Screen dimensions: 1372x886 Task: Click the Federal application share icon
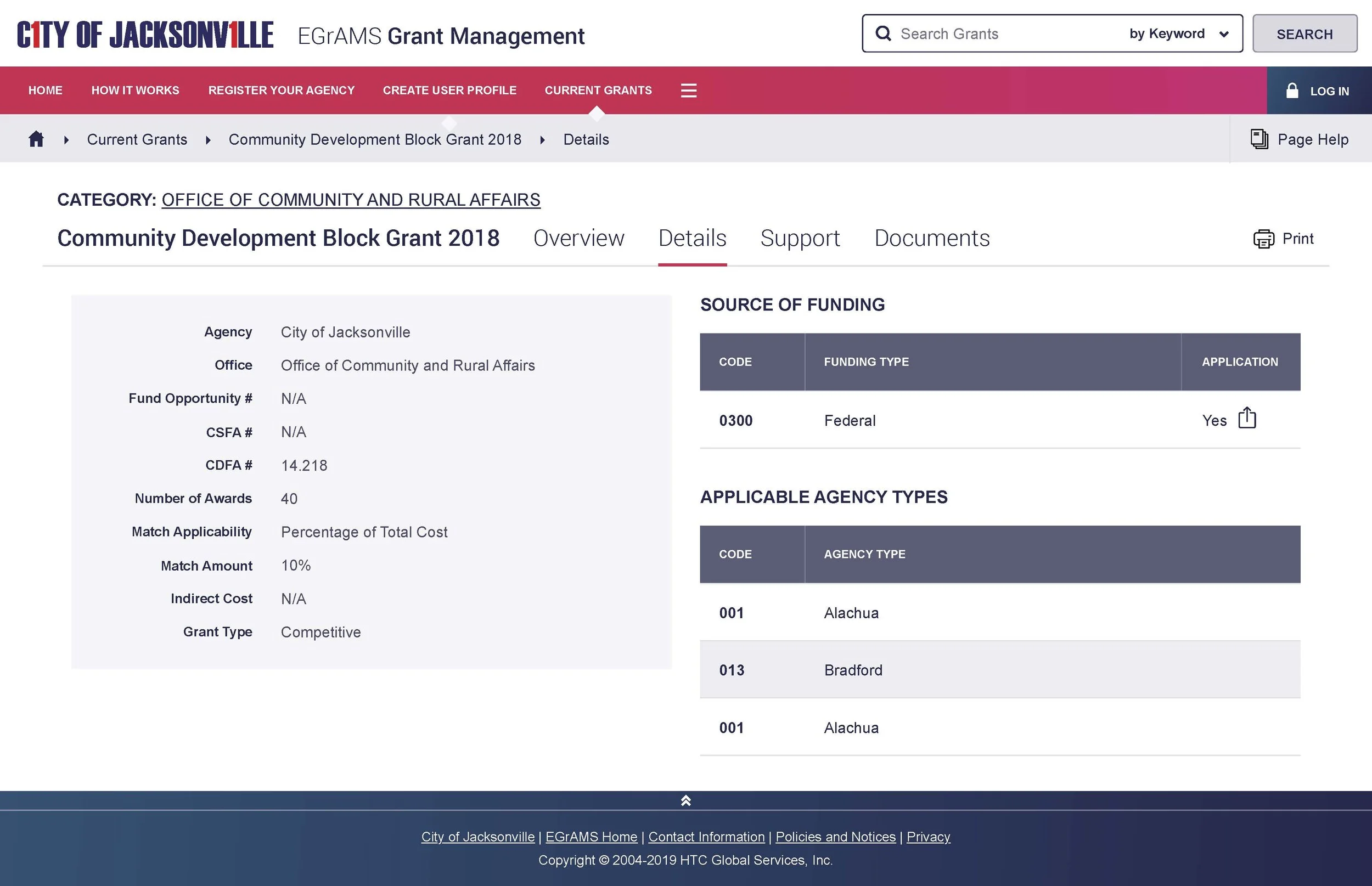click(1246, 418)
